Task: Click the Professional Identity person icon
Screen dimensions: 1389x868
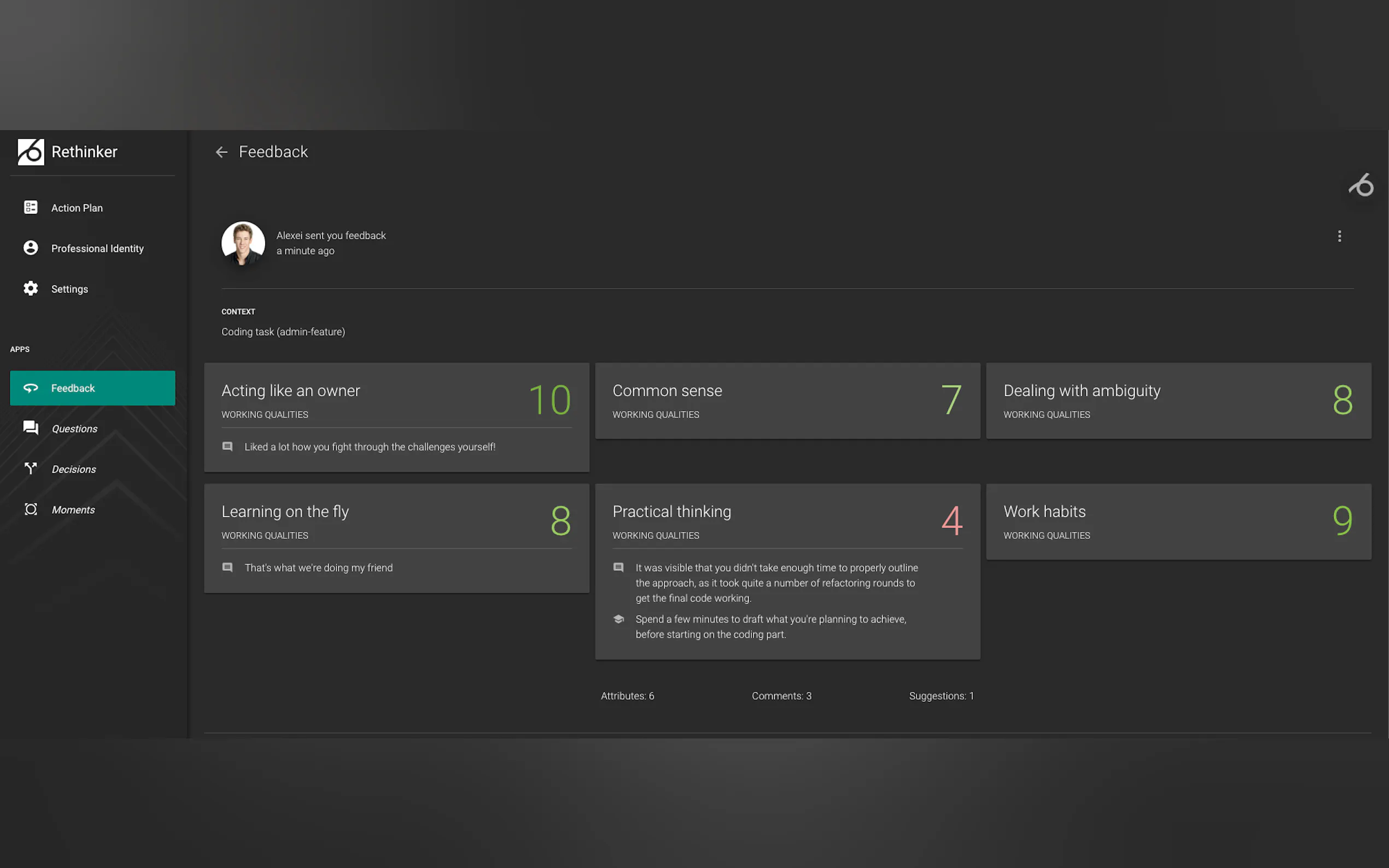Action: click(x=31, y=248)
